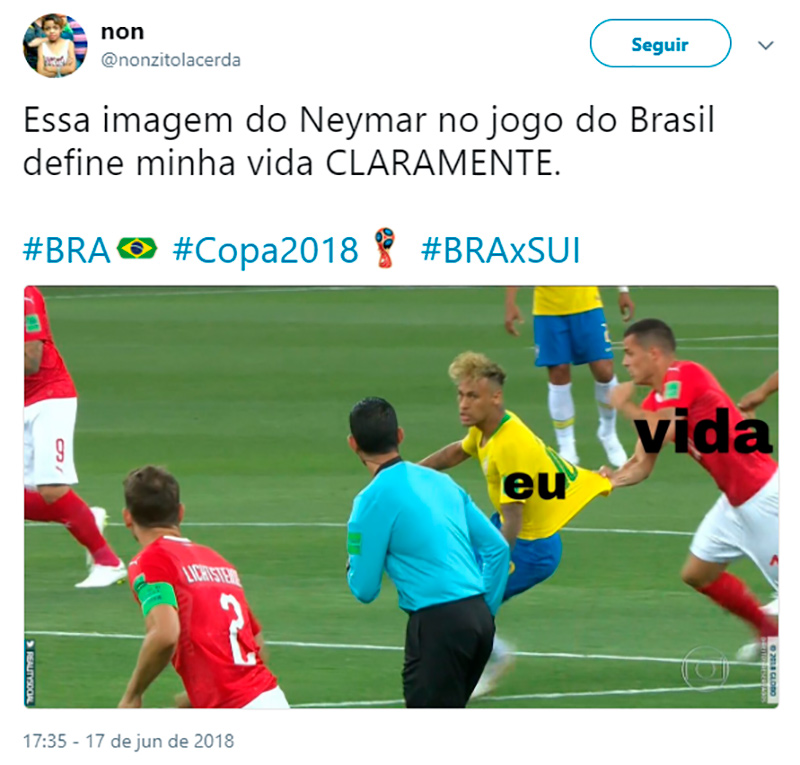Open the #BRAxSUI hashtag
The height and width of the screenshot is (765, 800).
[x=501, y=251]
